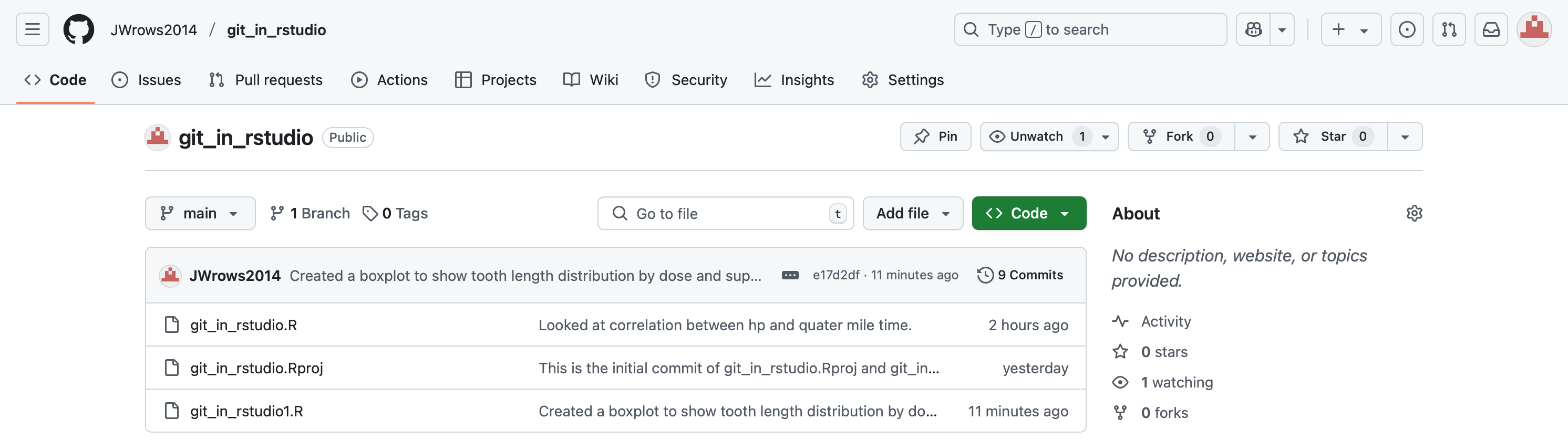Viewport: 1568px width, 440px height.
Task: Switch to the Actions tab
Action: pyautogui.click(x=389, y=80)
